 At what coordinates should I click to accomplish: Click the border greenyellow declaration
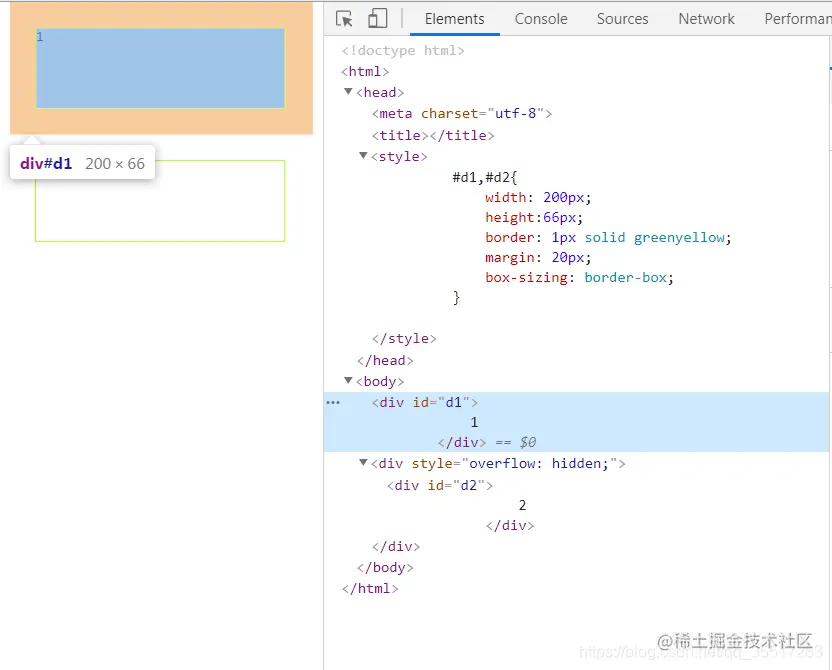(x=608, y=237)
